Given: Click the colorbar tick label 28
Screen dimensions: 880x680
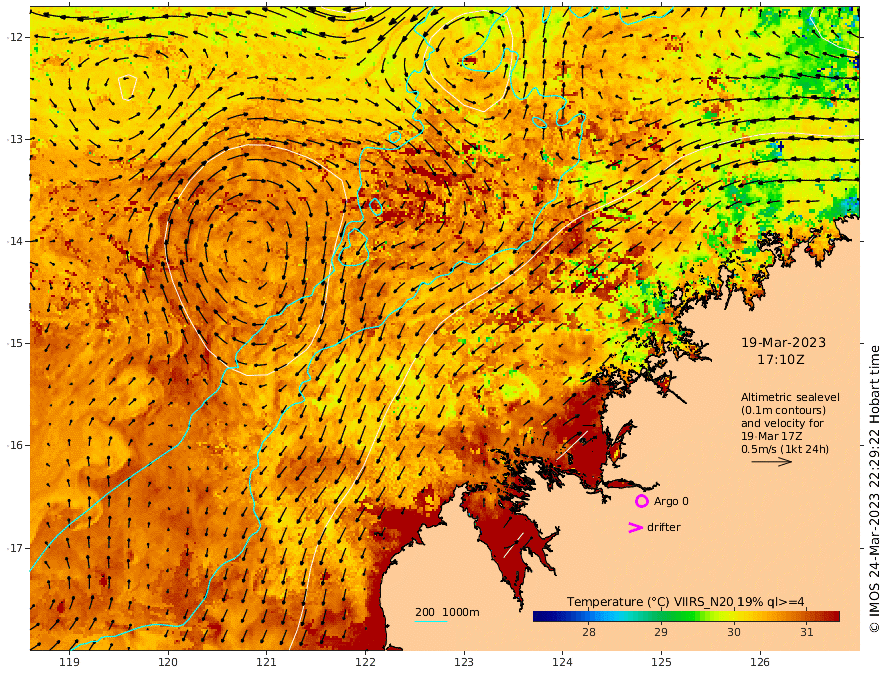Looking at the screenshot, I should pos(589,632).
